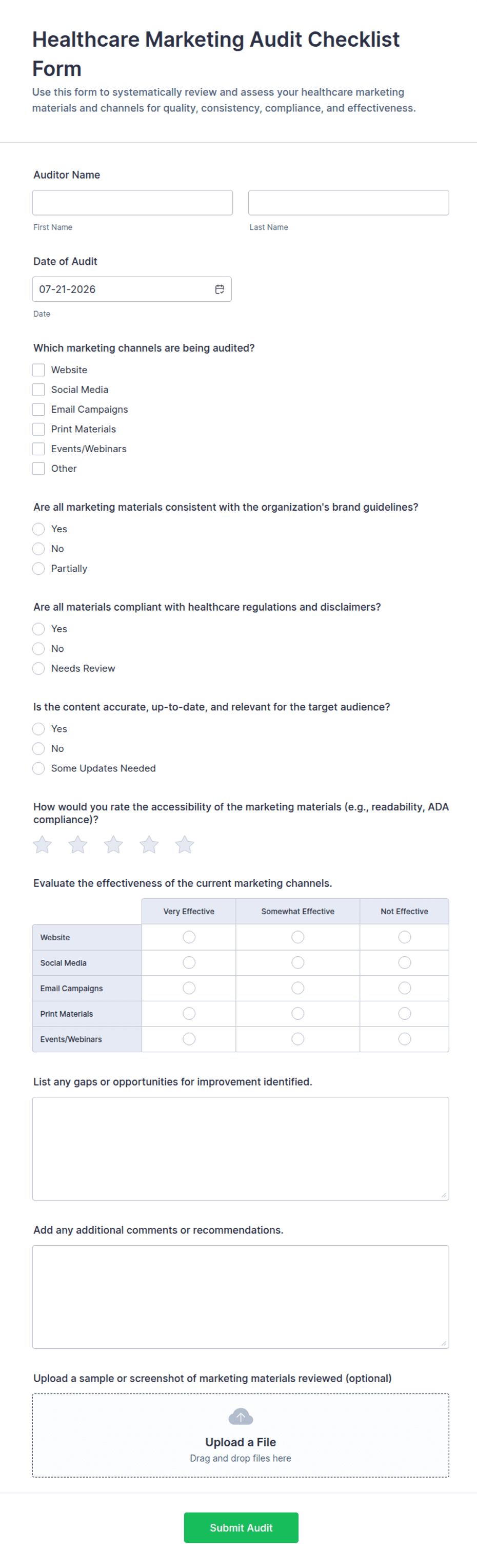Choose Needs Review for regulation compliance
The height and width of the screenshot is (1568, 477).
point(38,668)
